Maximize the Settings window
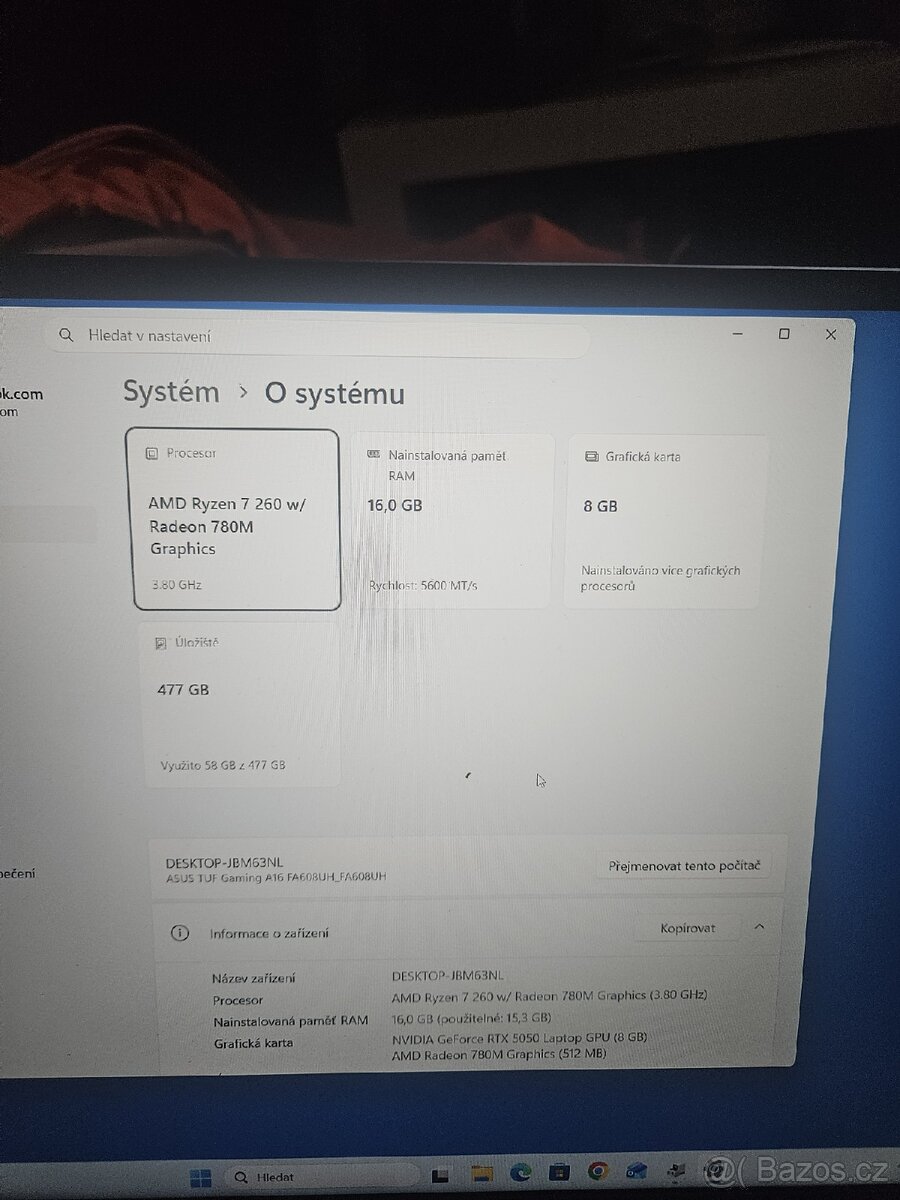The height and width of the screenshot is (1200, 900). click(784, 334)
